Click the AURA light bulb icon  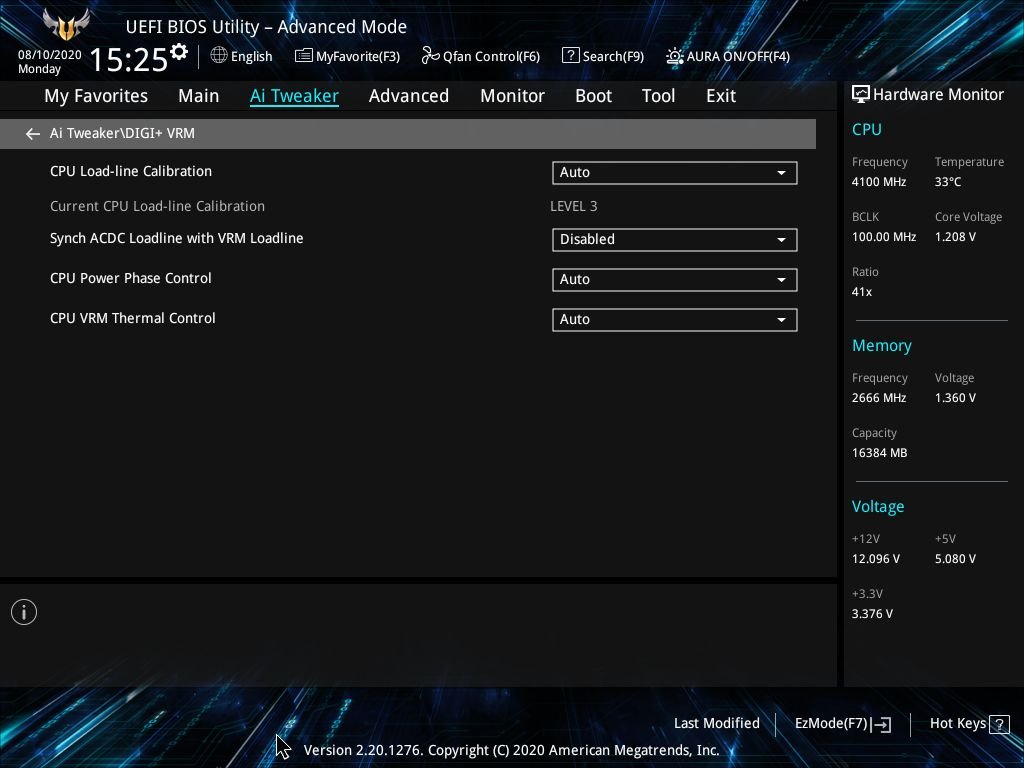point(675,56)
